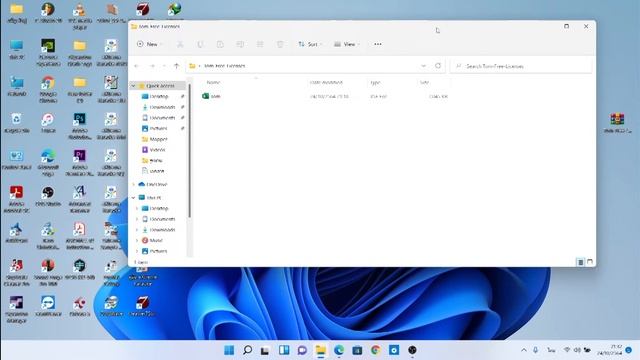Viewport: 640px width, 360px height.
Task: Go up one folder level with Up arrow
Action: (176, 66)
